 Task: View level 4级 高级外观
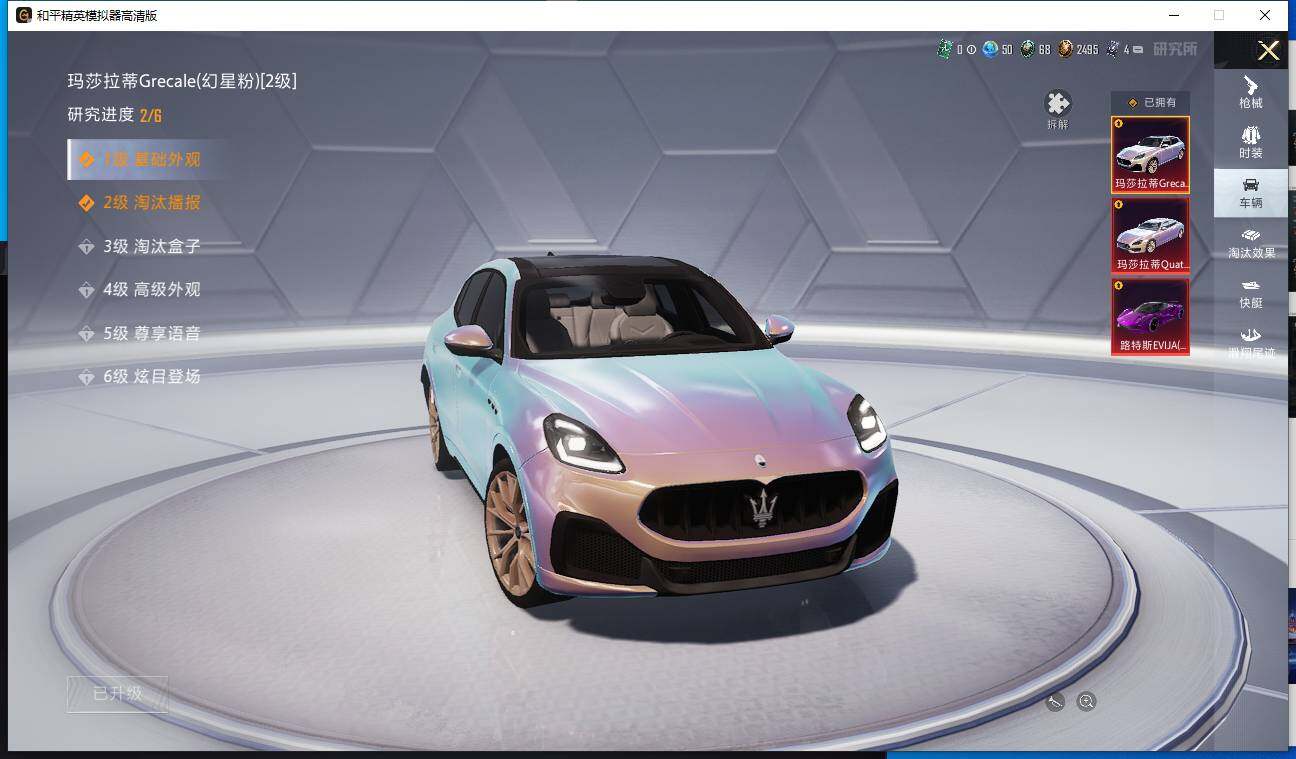pyautogui.click(x=140, y=290)
